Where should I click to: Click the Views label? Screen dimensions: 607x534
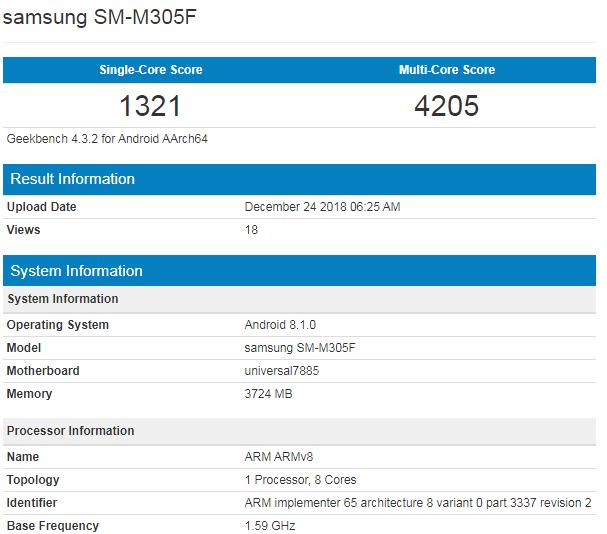click(24, 230)
